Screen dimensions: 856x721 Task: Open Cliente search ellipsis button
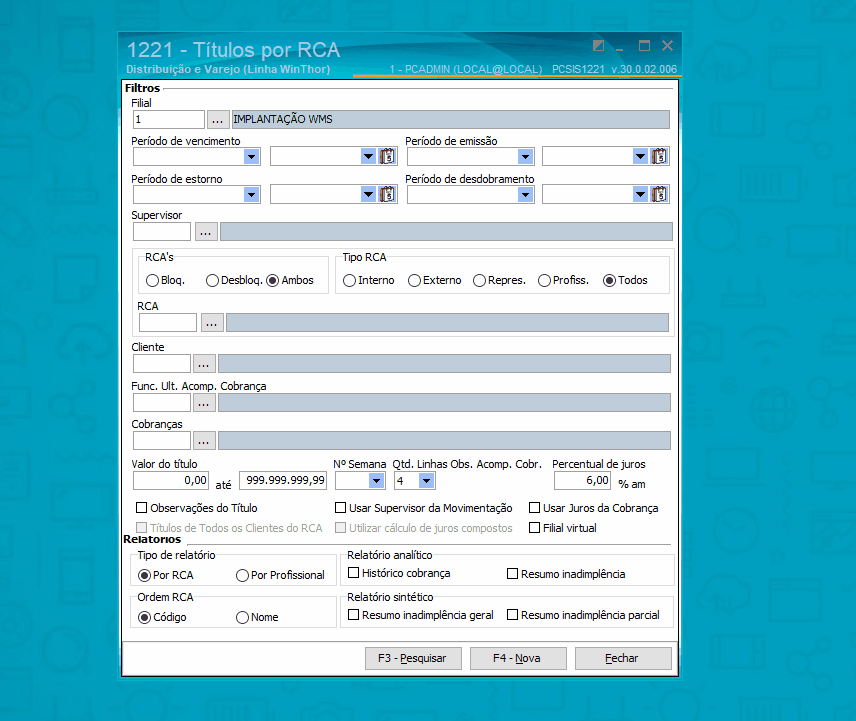pyautogui.click(x=204, y=364)
